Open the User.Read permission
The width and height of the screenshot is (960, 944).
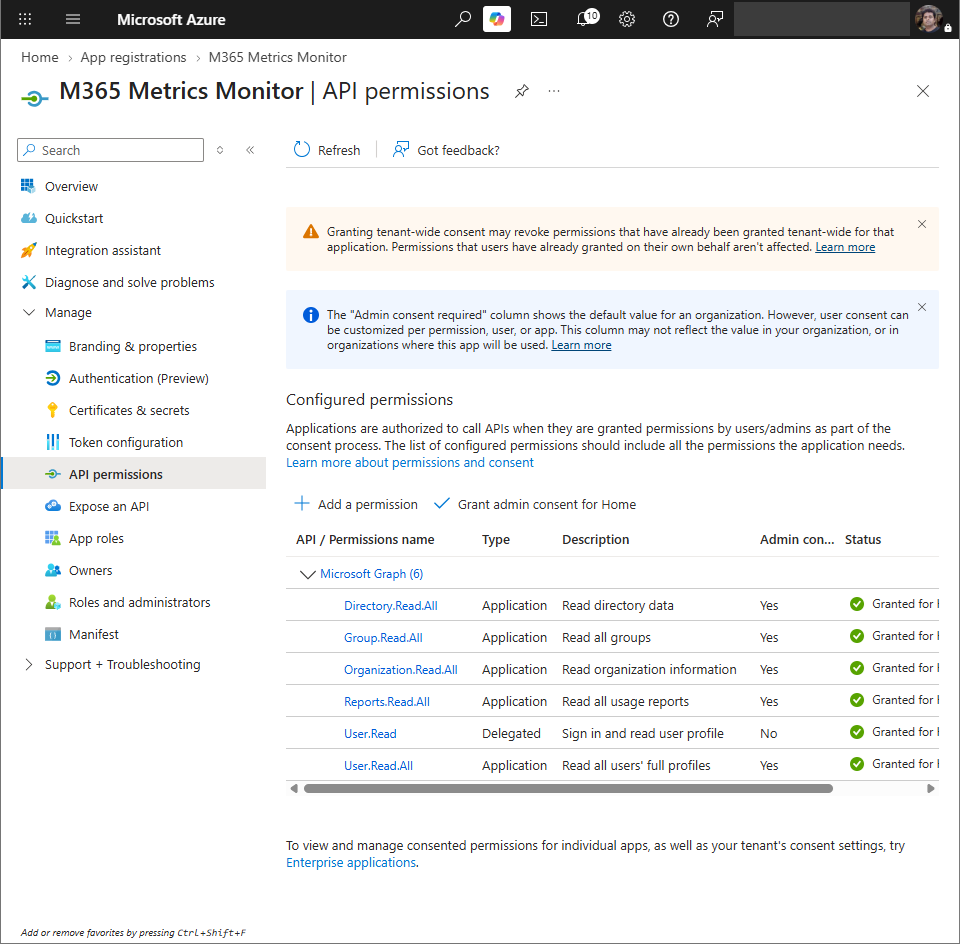370,733
